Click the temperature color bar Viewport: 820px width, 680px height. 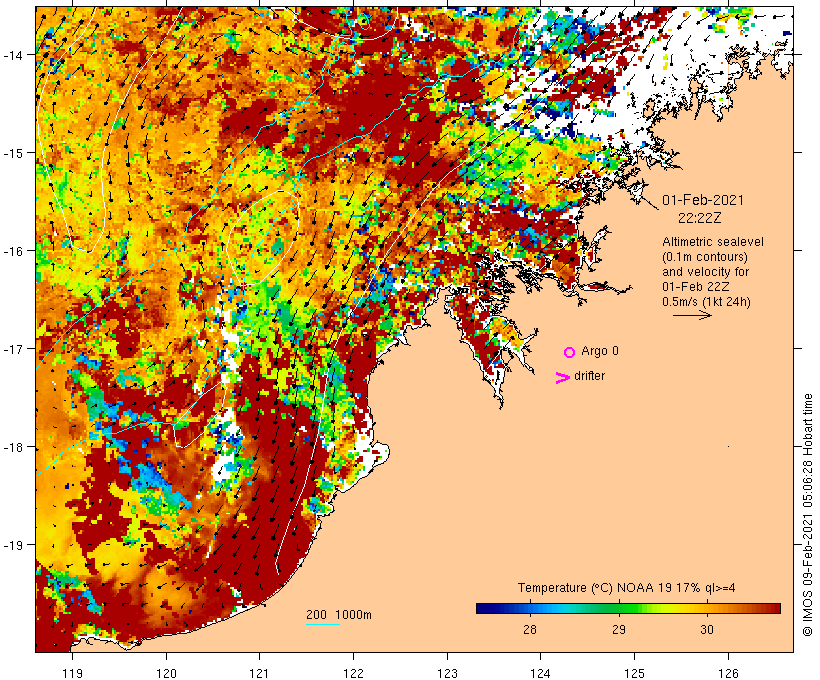coord(628,608)
